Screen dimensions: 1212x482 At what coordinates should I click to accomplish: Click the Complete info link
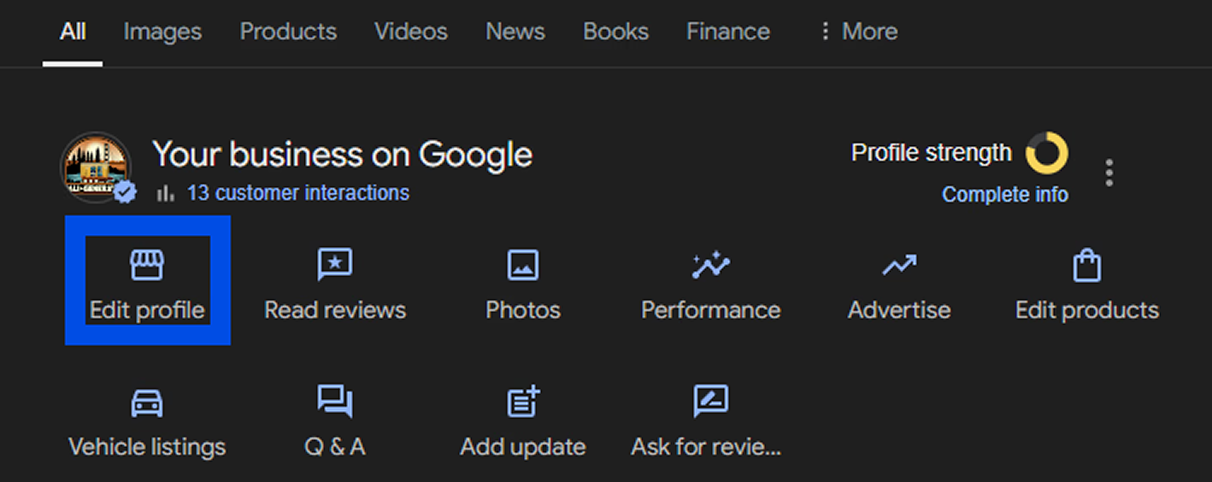click(1004, 194)
